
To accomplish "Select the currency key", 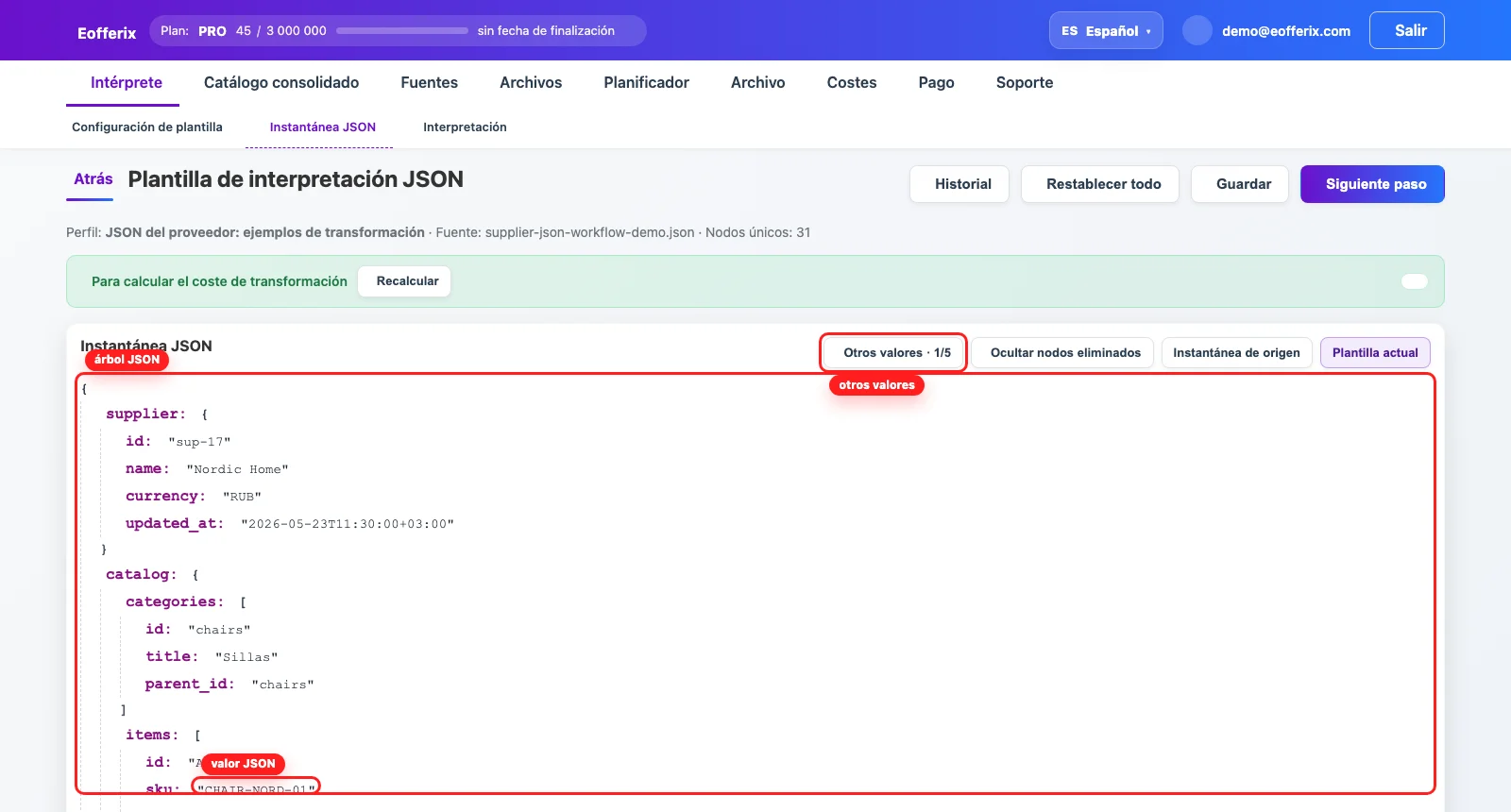I will tap(165, 496).
